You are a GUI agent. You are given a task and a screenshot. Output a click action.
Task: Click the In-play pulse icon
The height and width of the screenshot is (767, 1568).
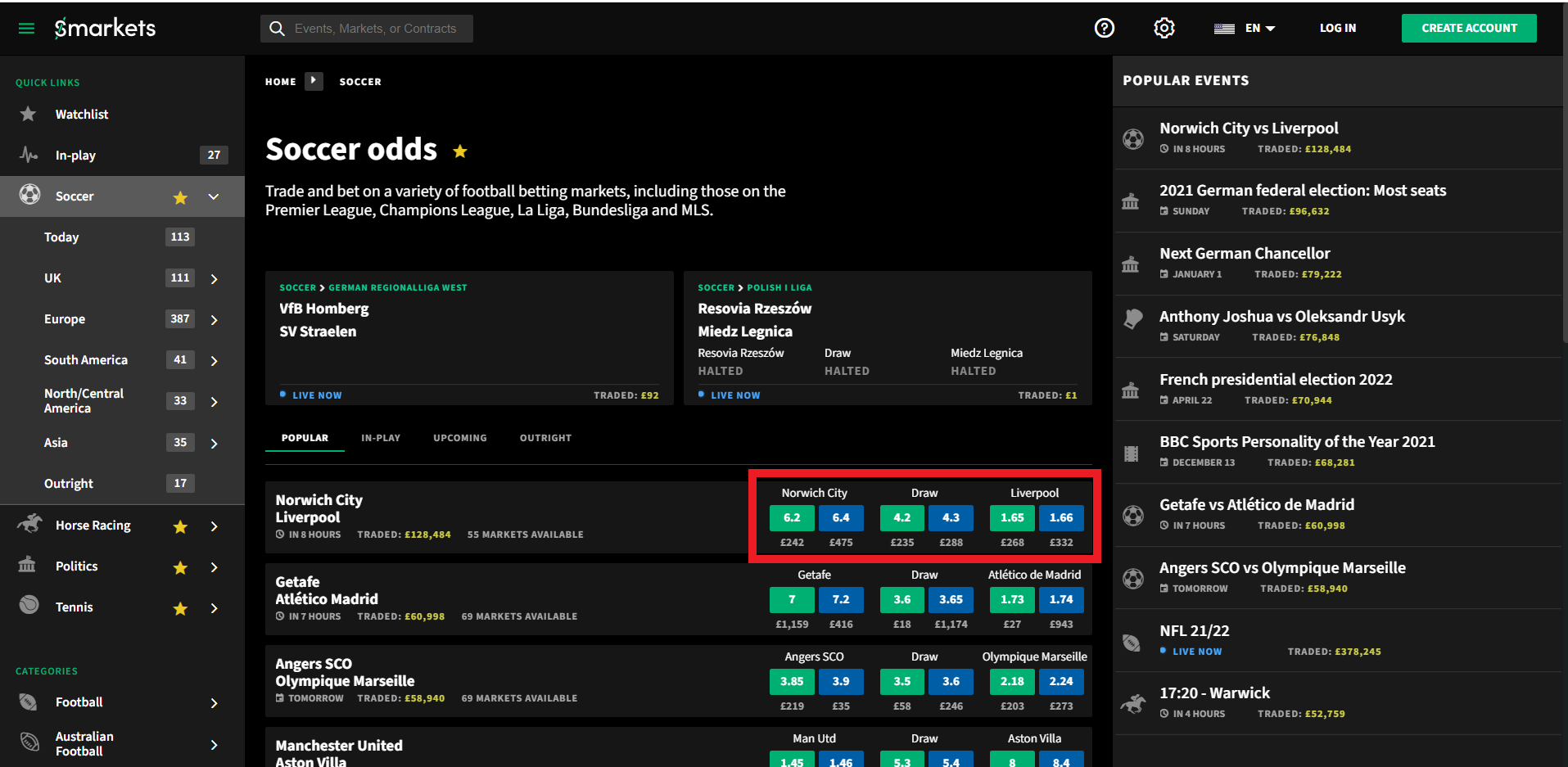(29, 155)
